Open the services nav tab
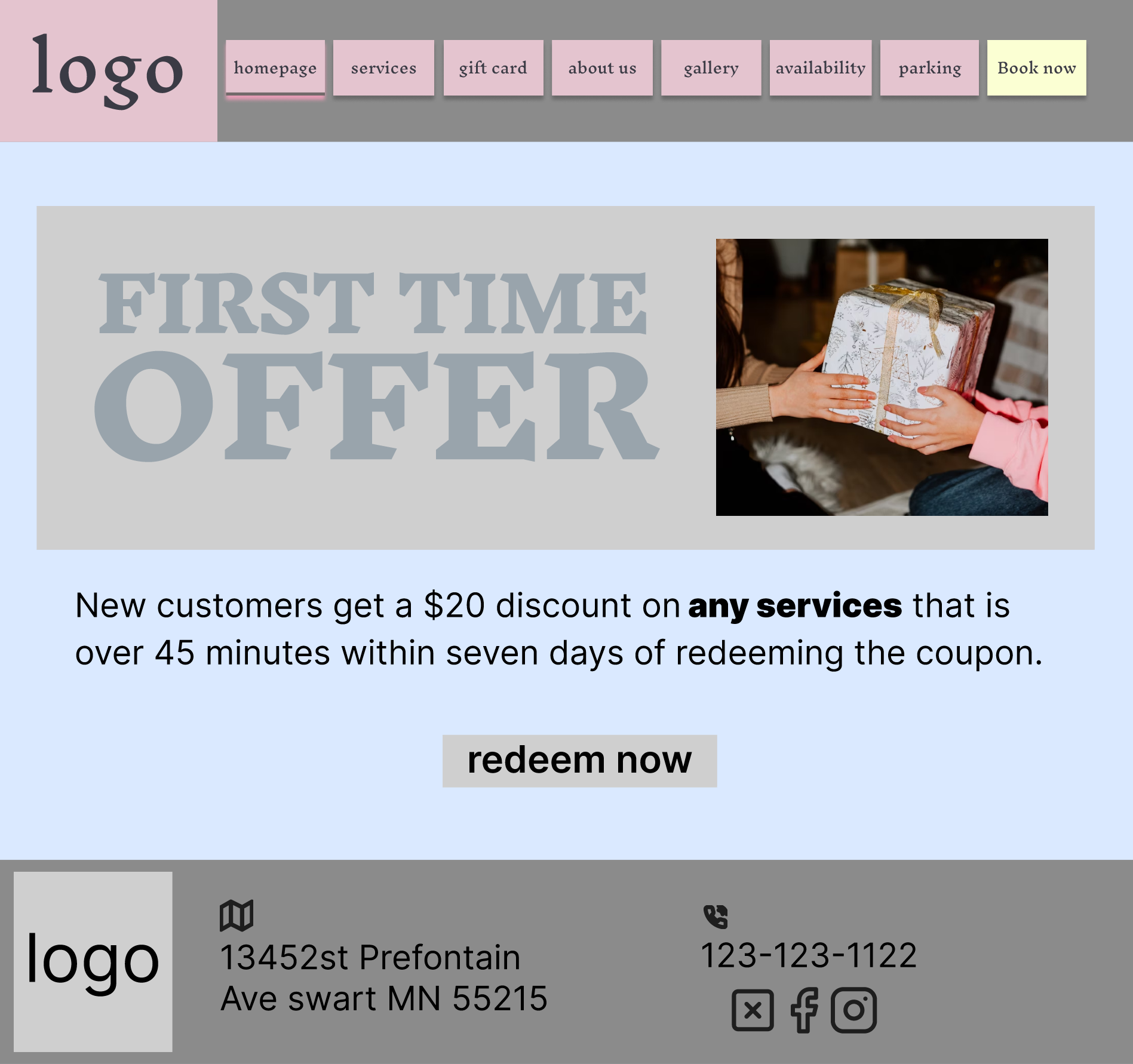Image resolution: width=1133 pixels, height=1064 pixels. 383,67
